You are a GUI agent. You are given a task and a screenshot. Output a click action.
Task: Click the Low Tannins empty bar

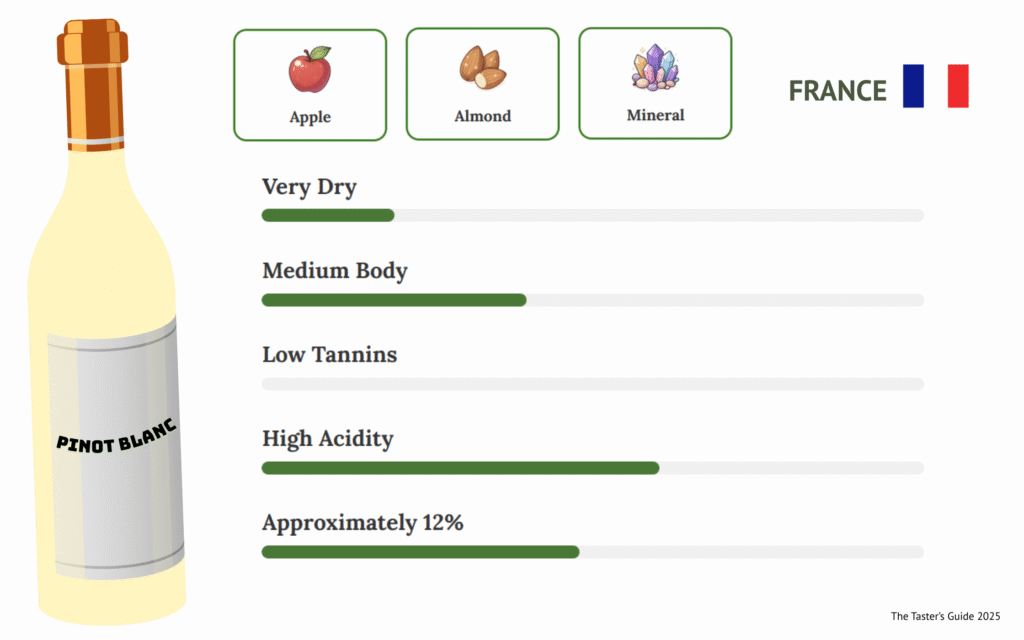(x=592, y=384)
